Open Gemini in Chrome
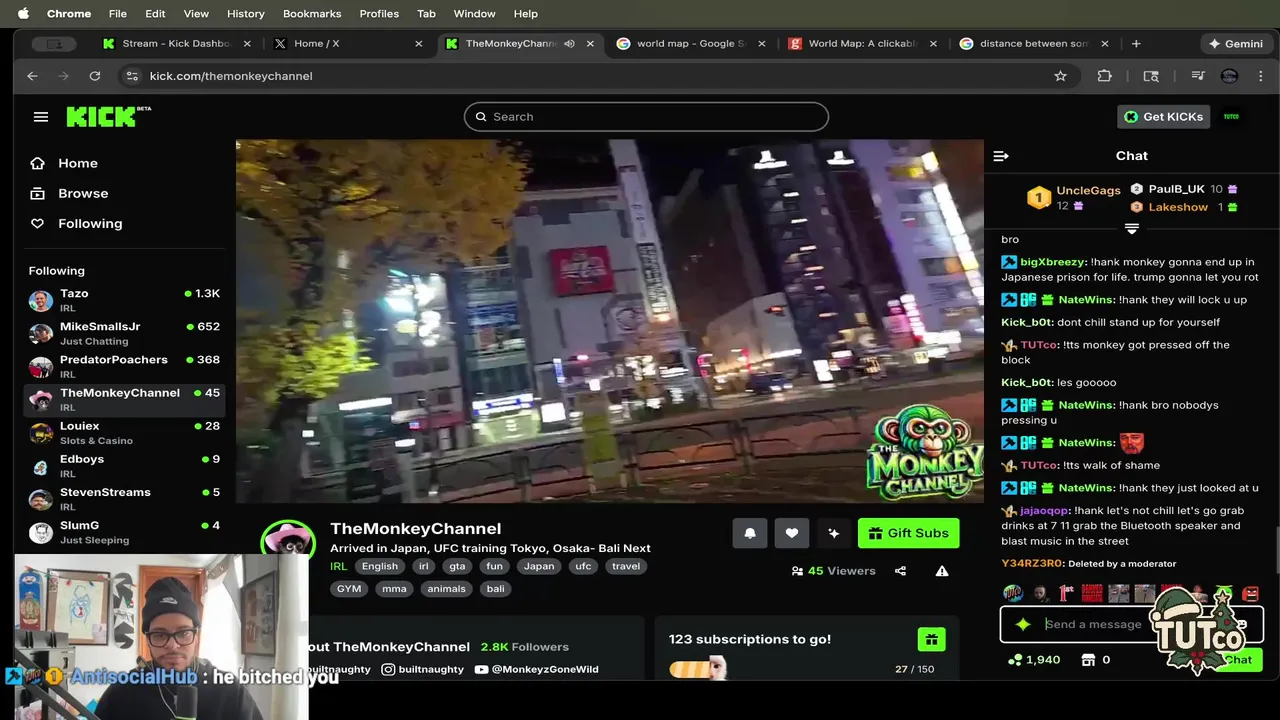Screen dimensions: 1280x720 pos(1236,44)
